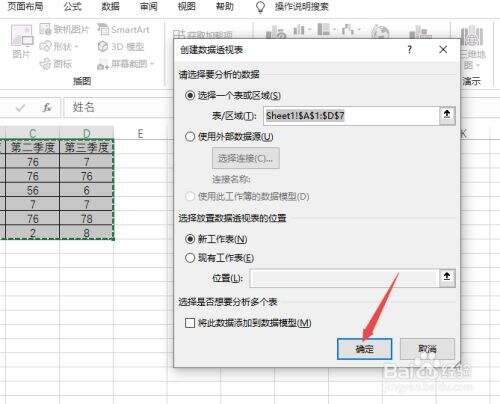Click the formula bar fx insert function icon
Image resolution: width=500 pixels, height=404 pixels.
click(47, 107)
